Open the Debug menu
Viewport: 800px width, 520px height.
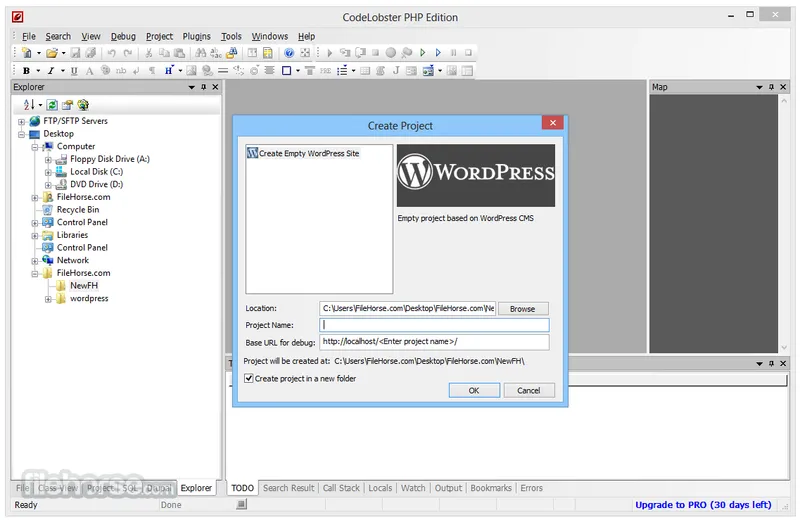click(x=123, y=36)
